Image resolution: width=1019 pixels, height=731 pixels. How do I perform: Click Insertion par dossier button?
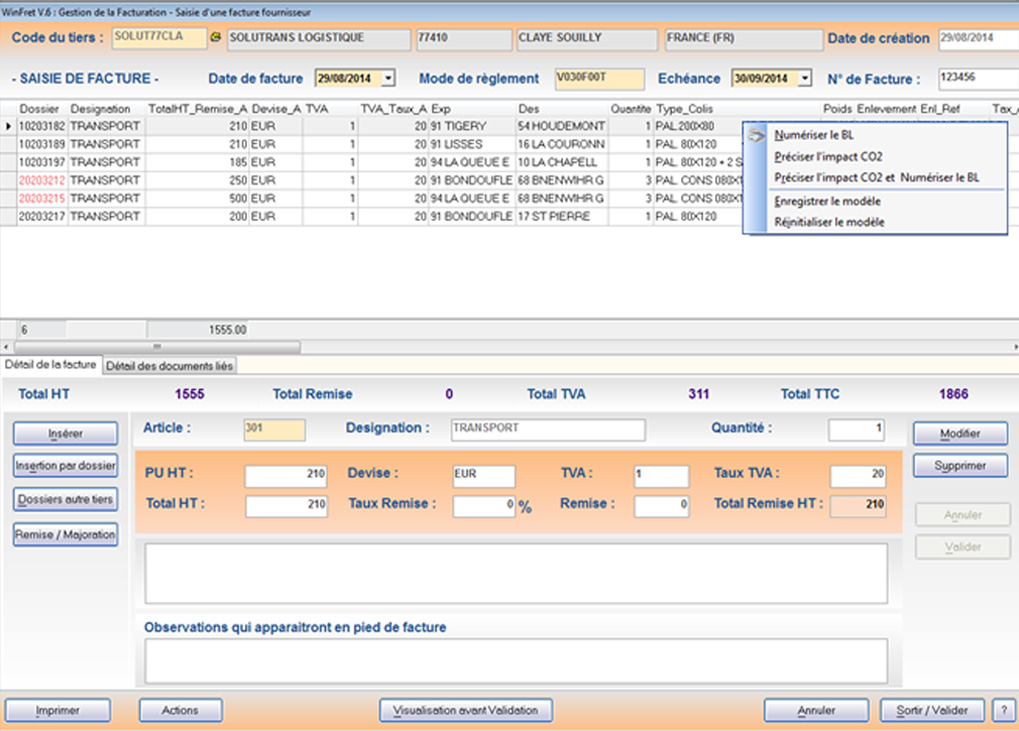pos(66,466)
